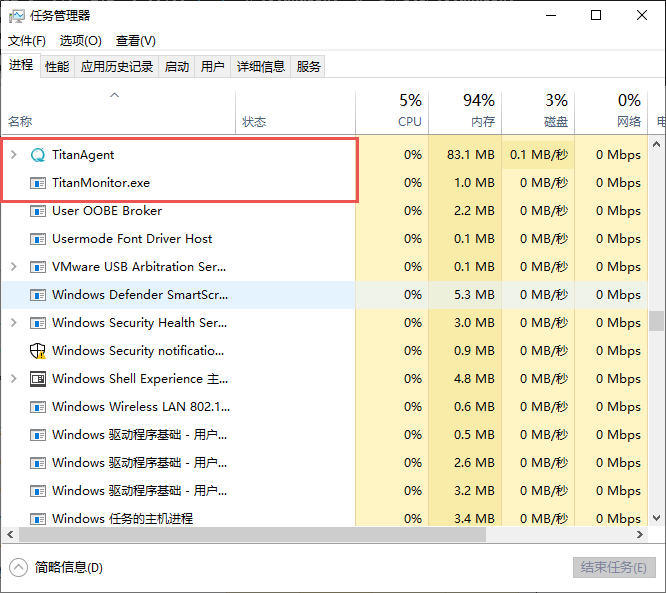Click the Windows Security Health Service icon
The height and width of the screenshot is (593, 666).
click(38, 323)
